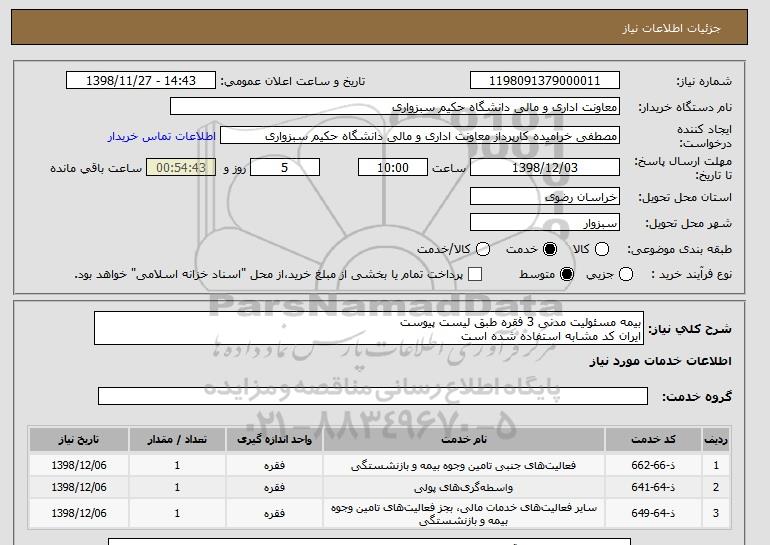Viewport: 770px width, 545px height.
Task: Click the days-remaining field showing 5
Action: pos(285,167)
